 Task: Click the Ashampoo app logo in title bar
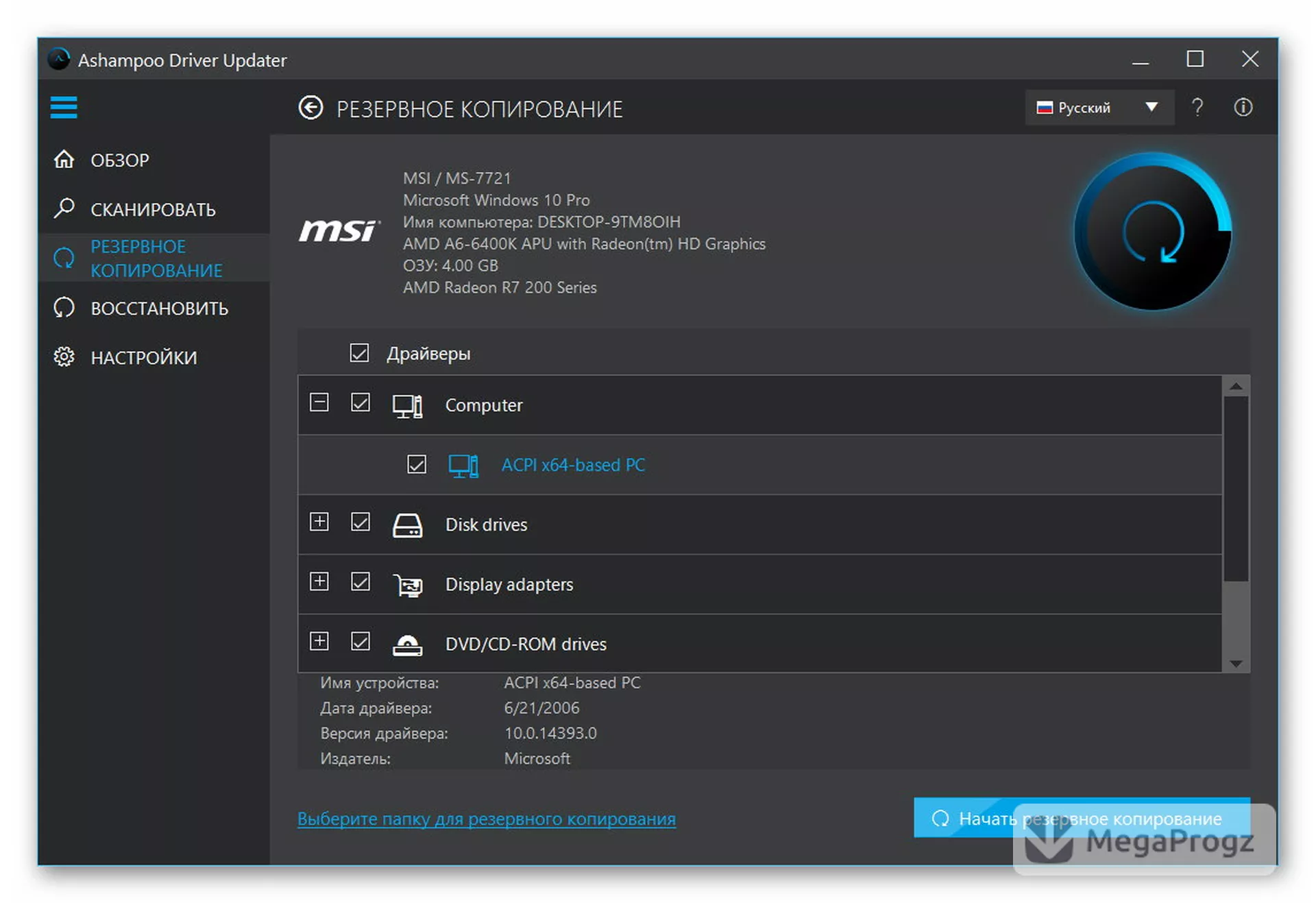[x=60, y=60]
